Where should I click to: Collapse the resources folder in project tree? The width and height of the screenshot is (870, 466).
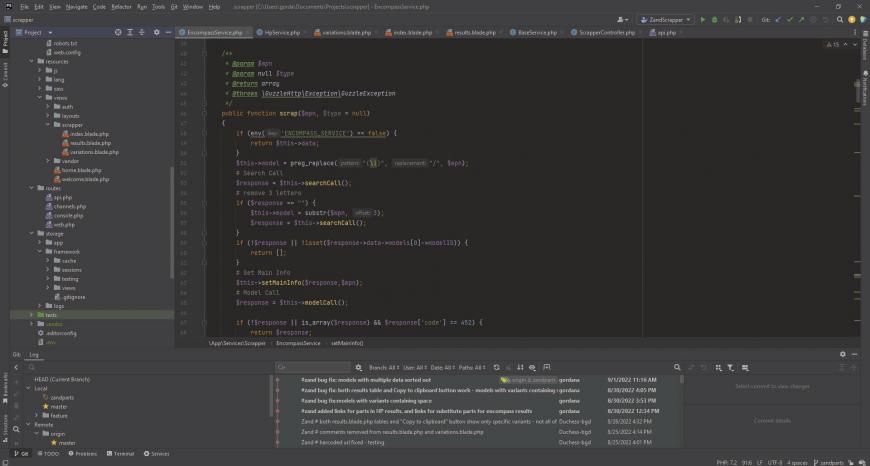pos(32,62)
